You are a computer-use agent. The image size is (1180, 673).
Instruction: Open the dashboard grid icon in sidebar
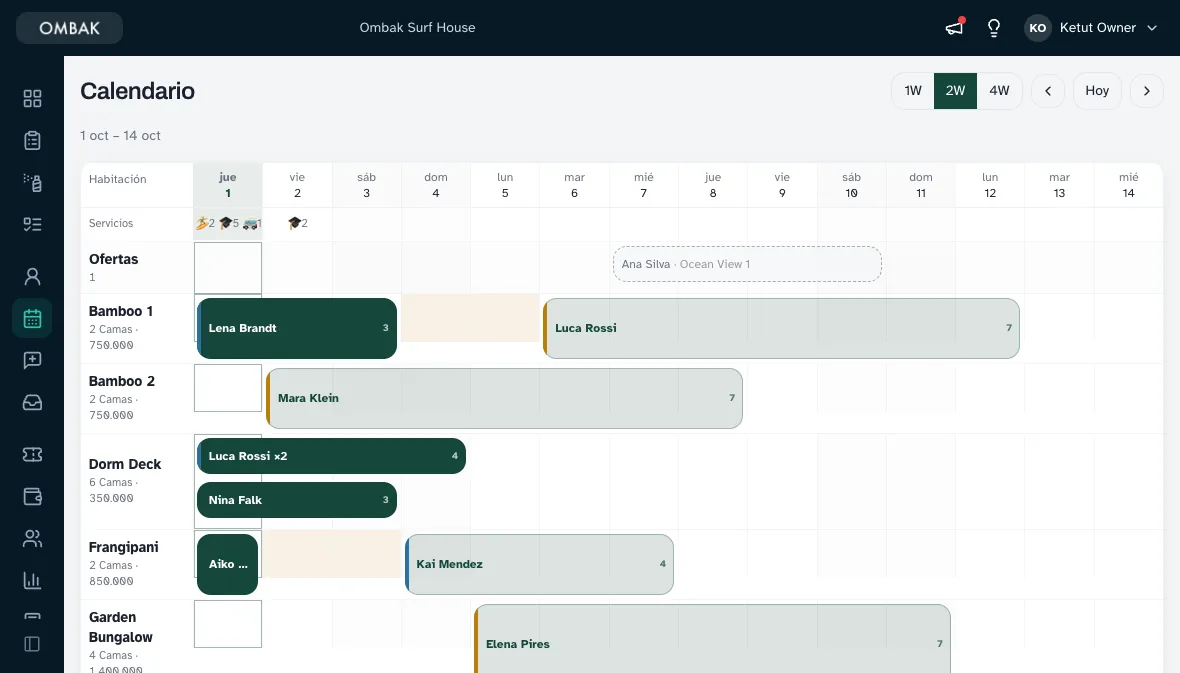[32, 99]
